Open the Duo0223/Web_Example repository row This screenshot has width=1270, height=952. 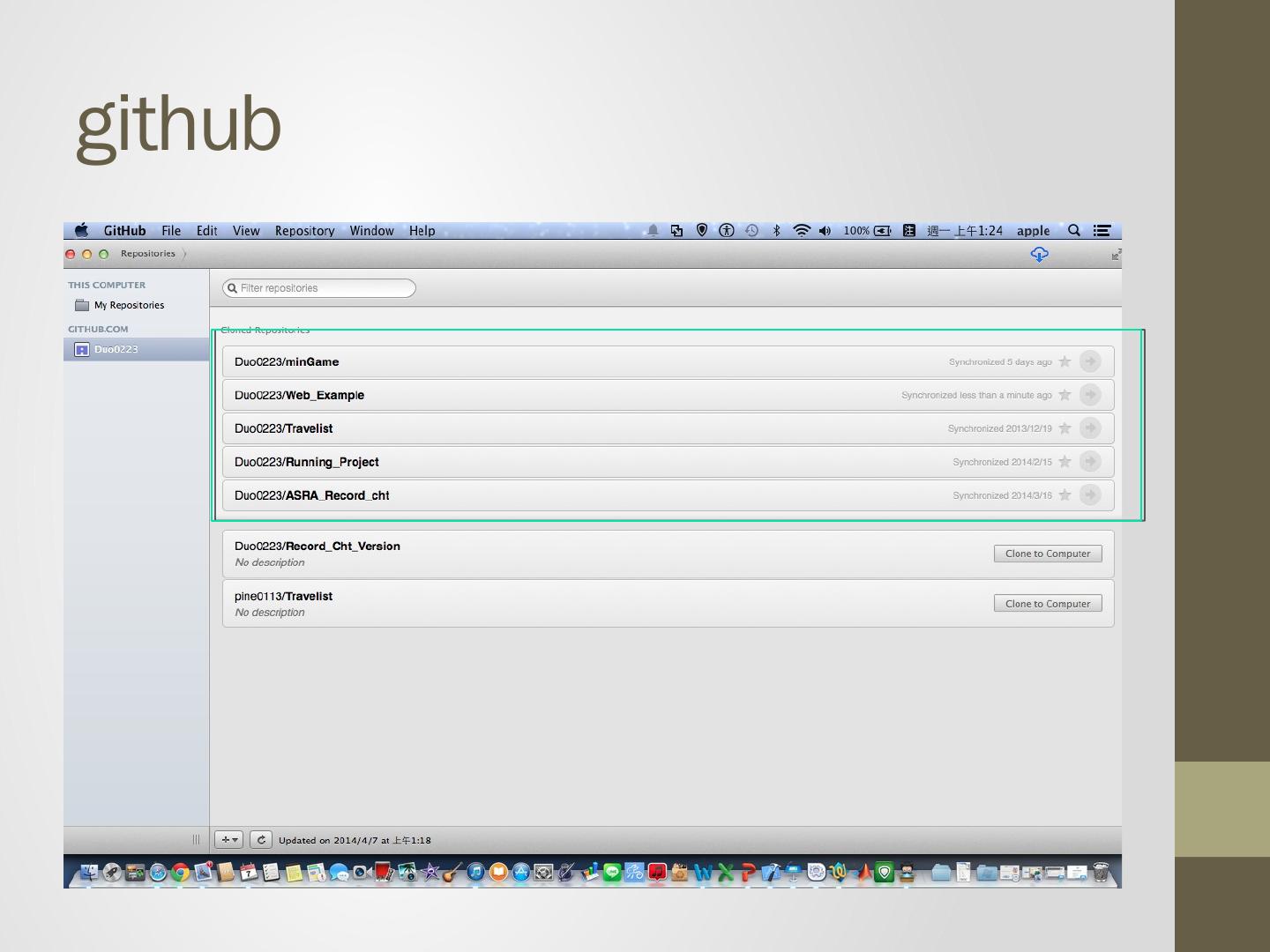click(x=669, y=395)
